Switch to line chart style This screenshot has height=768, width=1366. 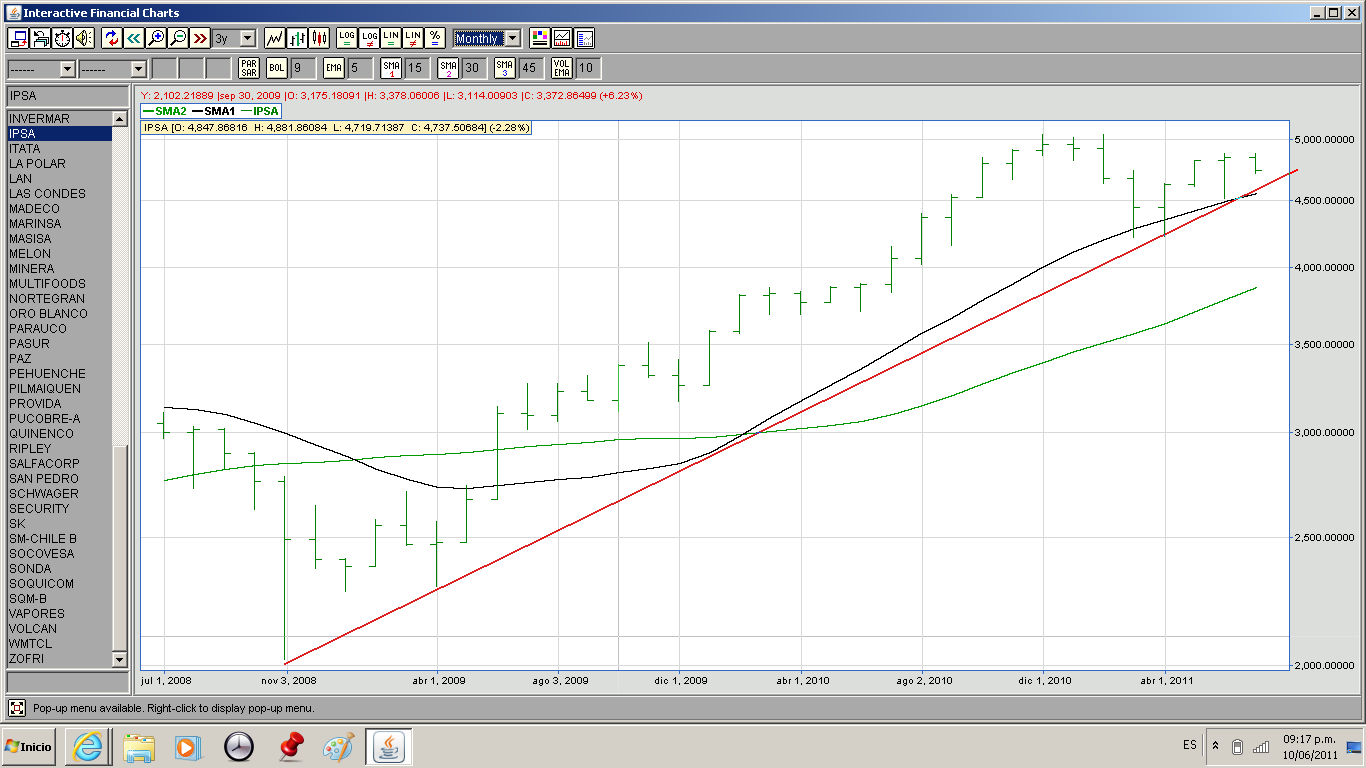click(274, 38)
